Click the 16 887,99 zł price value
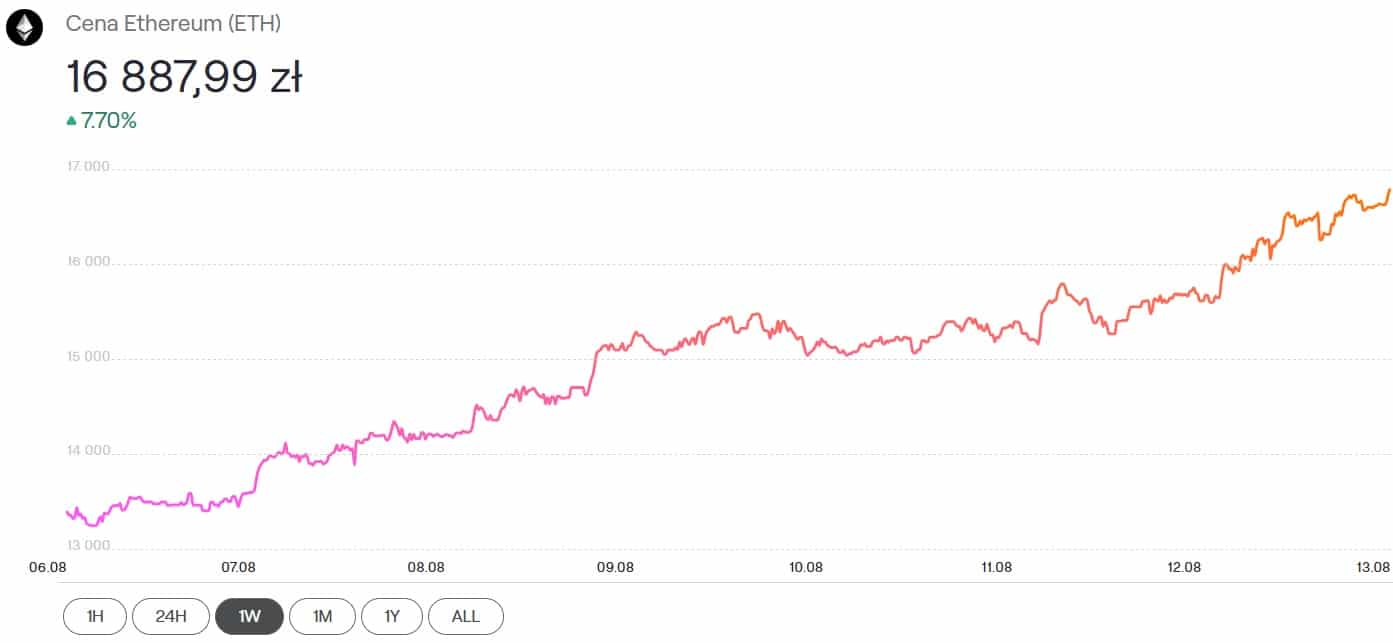This screenshot has width=1393, height=643. pyautogui.click(x=184, y=77)
